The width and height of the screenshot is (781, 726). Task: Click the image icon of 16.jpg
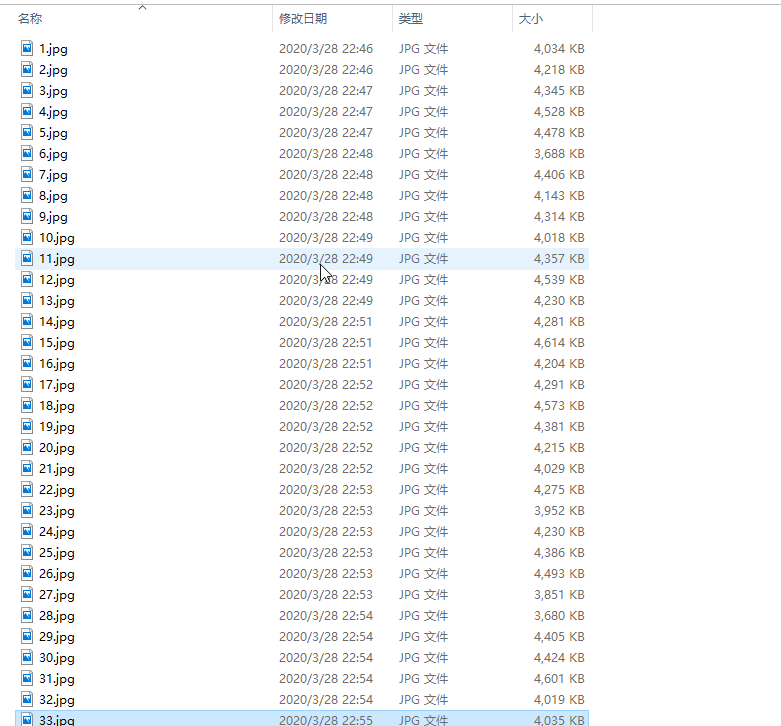27,363
